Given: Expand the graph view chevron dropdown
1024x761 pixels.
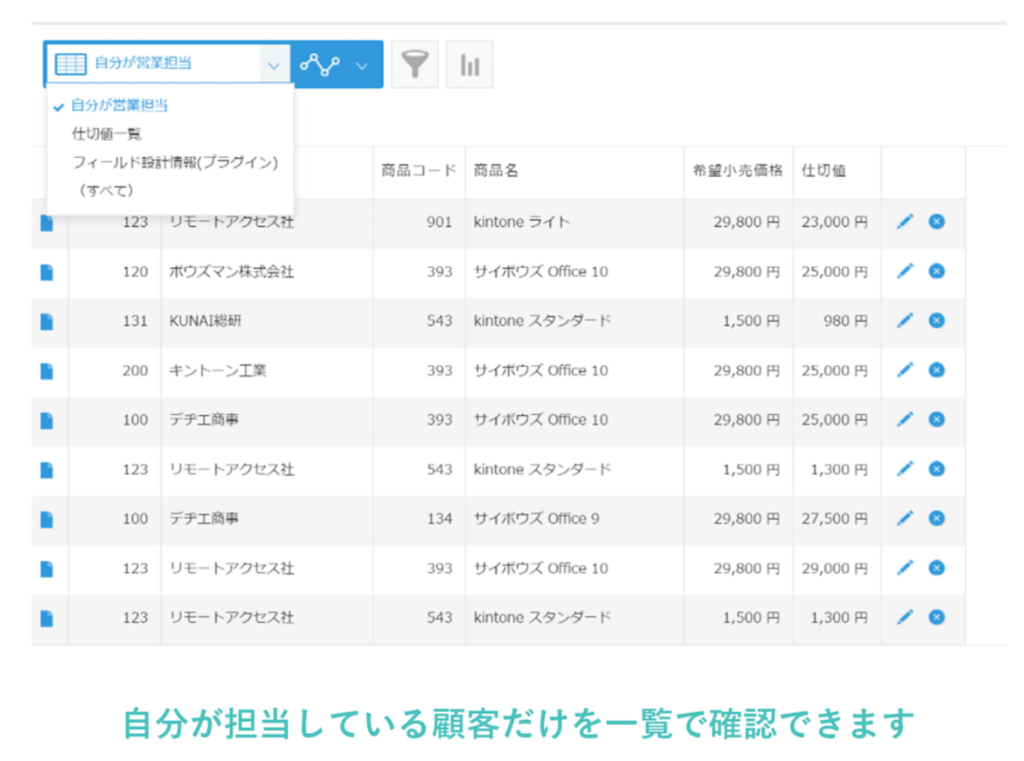Looking at the screenshot, I should pos(362,65).
